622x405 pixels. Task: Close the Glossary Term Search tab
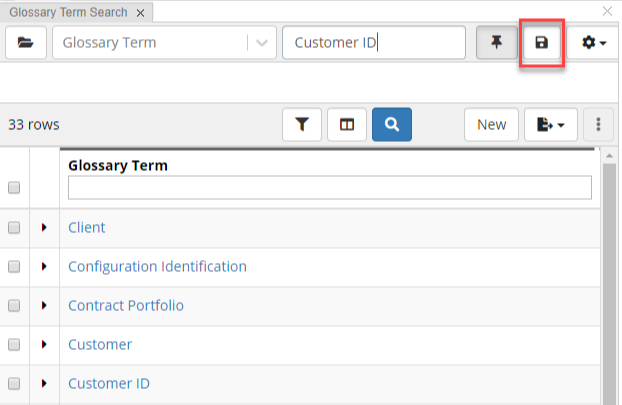point(140,13)
